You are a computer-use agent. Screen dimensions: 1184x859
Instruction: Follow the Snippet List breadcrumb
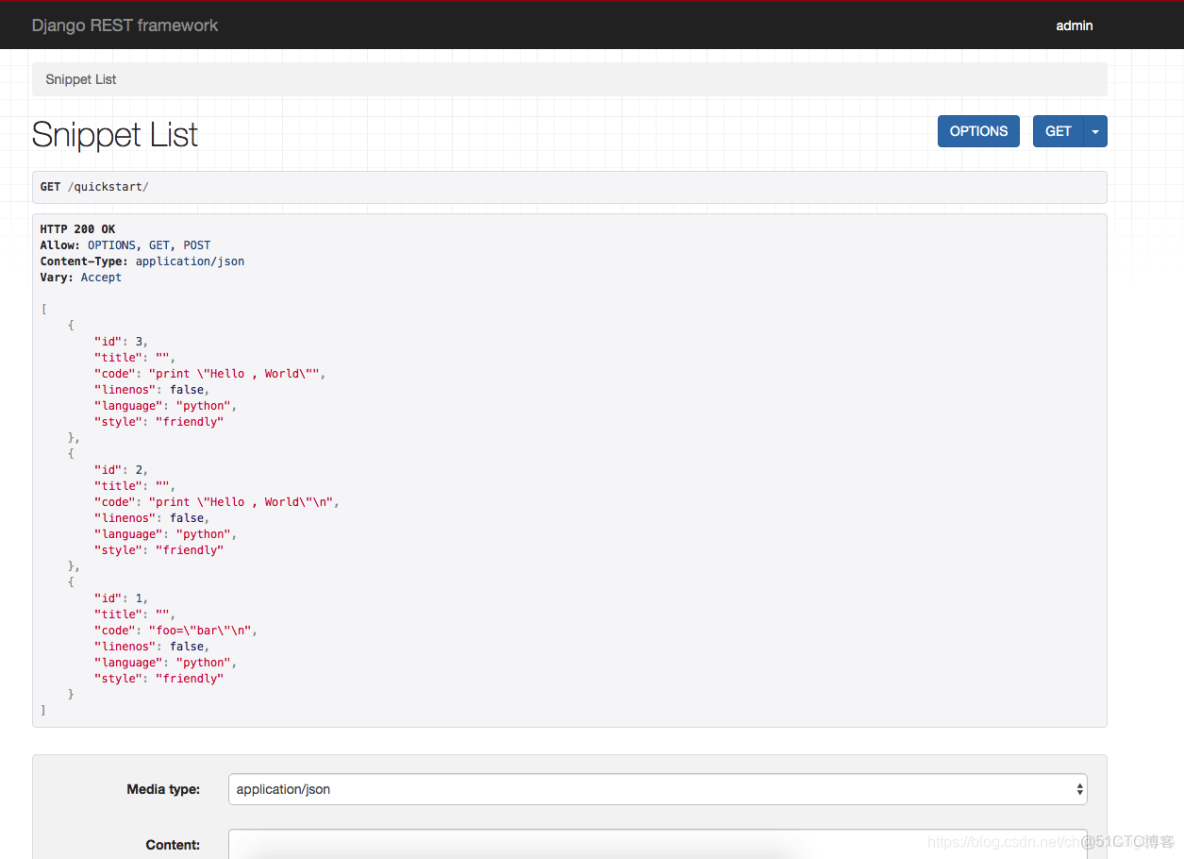click(x=80, y=79)
